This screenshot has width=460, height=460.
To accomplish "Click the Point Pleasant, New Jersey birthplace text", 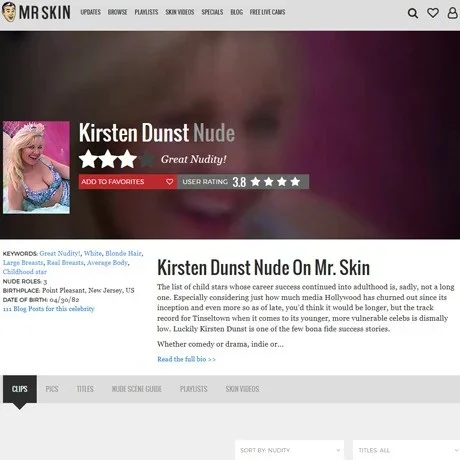I will tap(88, 290).
